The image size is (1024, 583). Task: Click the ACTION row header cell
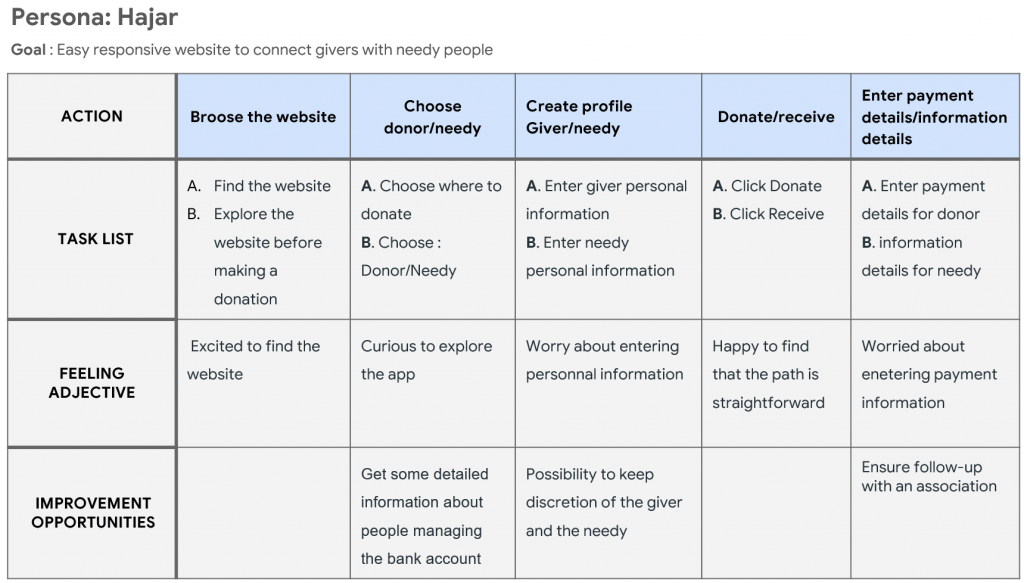tap(92, 116)
